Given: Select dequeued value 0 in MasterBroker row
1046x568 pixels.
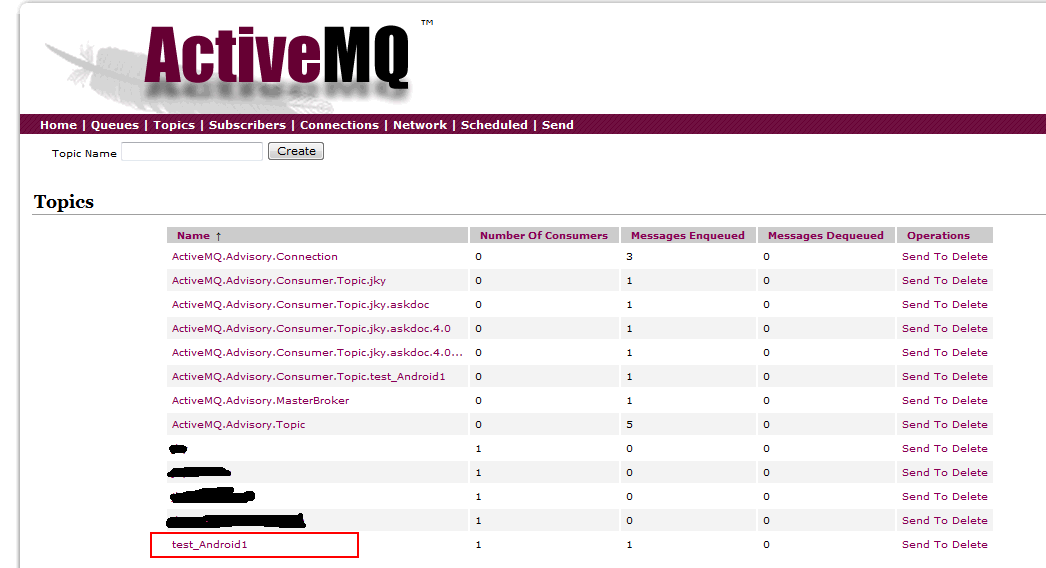Looking at the screenshot, I should pos(766,400).
